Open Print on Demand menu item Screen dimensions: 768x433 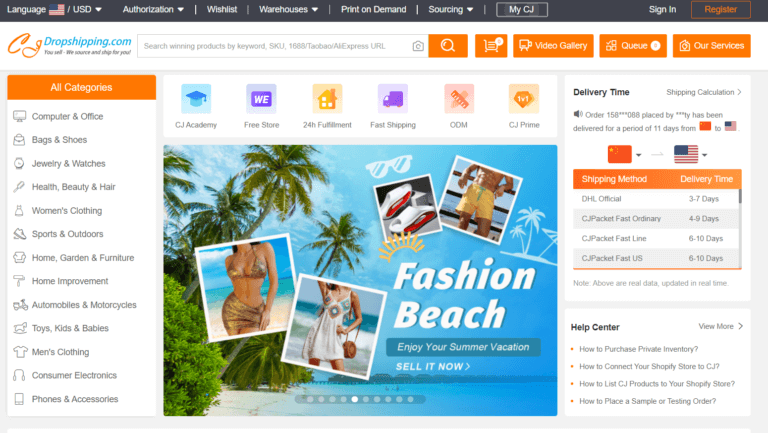coord(373,9)
